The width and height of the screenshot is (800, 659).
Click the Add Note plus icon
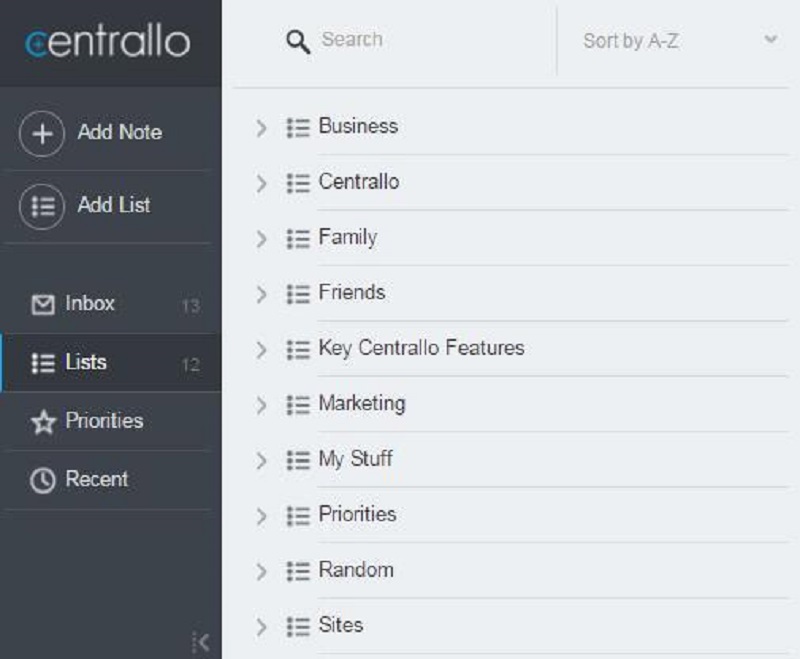tap(42, 134)
